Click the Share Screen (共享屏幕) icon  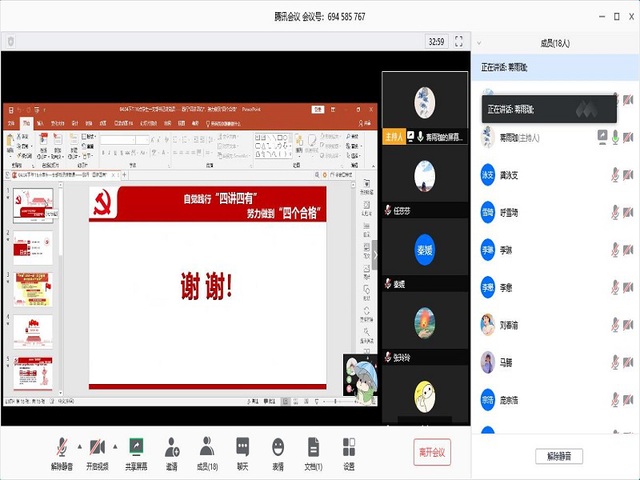click(136, 452)
